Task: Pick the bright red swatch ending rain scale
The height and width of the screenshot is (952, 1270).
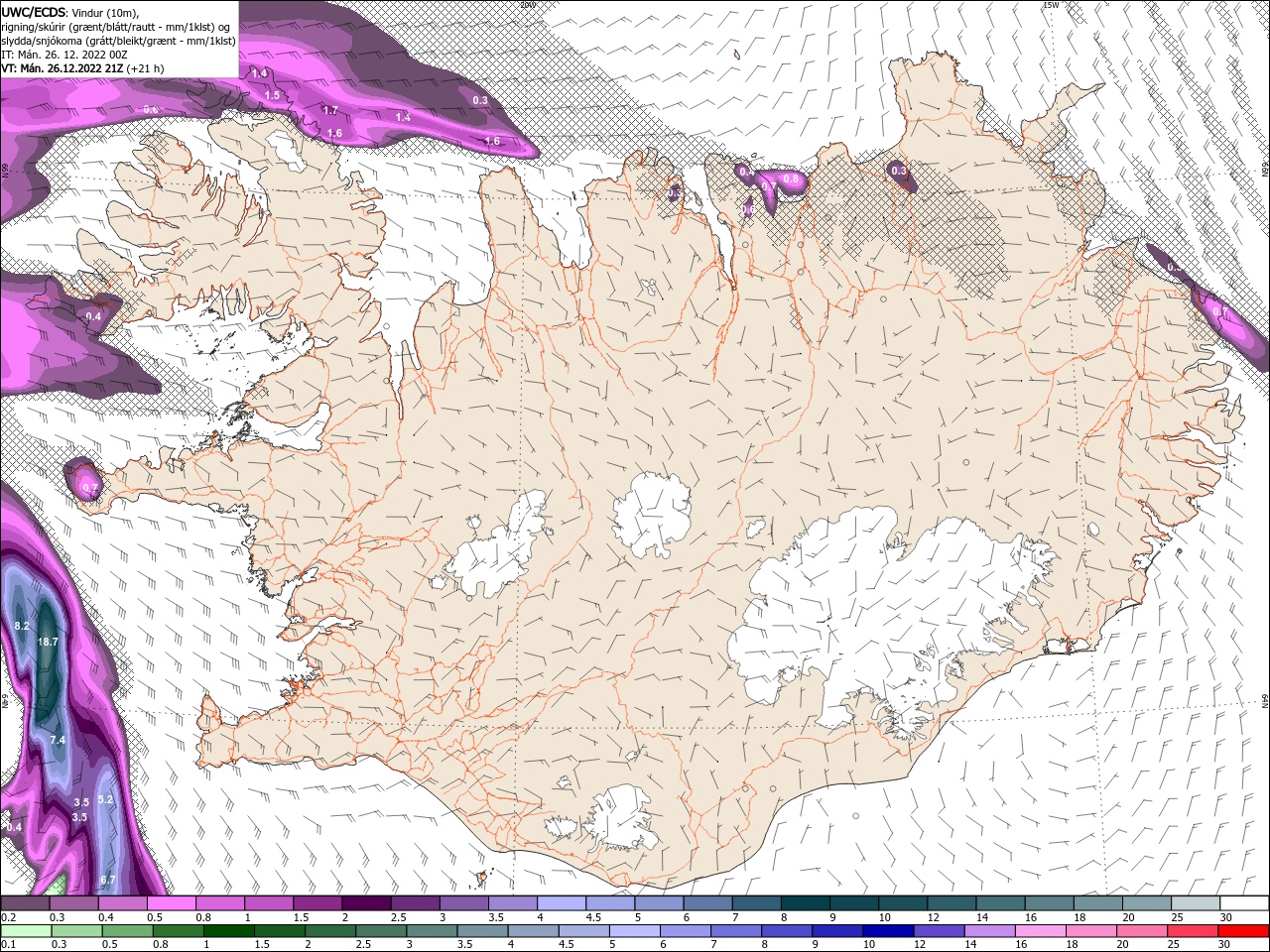Action: tap(1244, 930)
